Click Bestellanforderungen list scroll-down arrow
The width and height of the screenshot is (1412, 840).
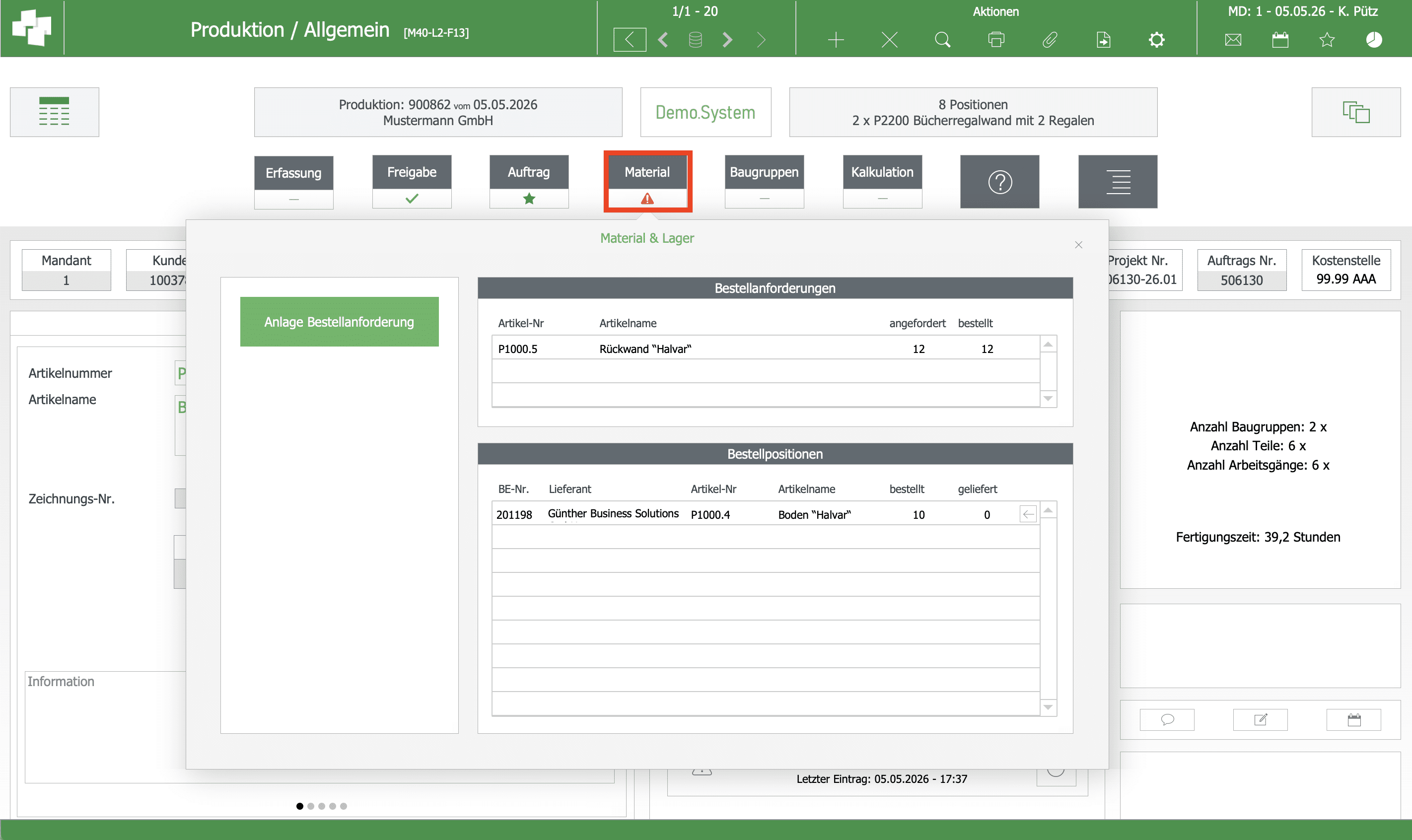tap(1048, 399)
